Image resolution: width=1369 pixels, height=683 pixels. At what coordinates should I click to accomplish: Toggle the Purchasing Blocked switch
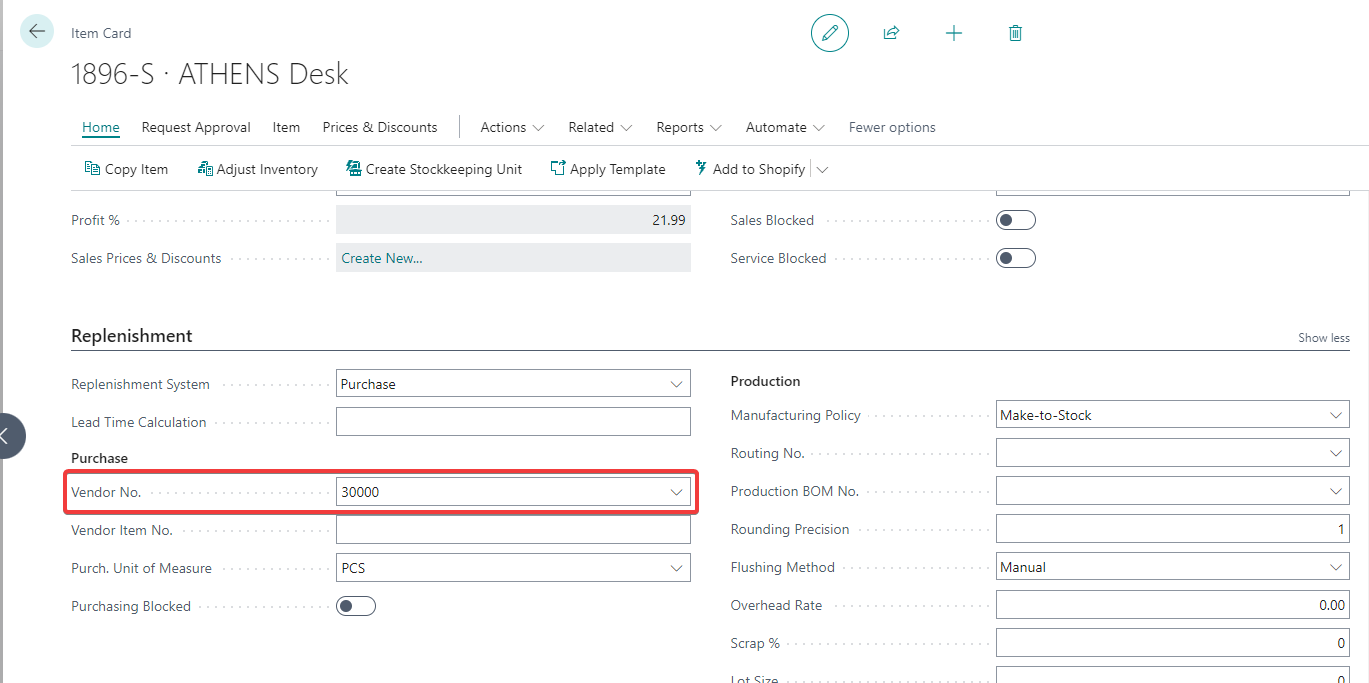point(355,606)
